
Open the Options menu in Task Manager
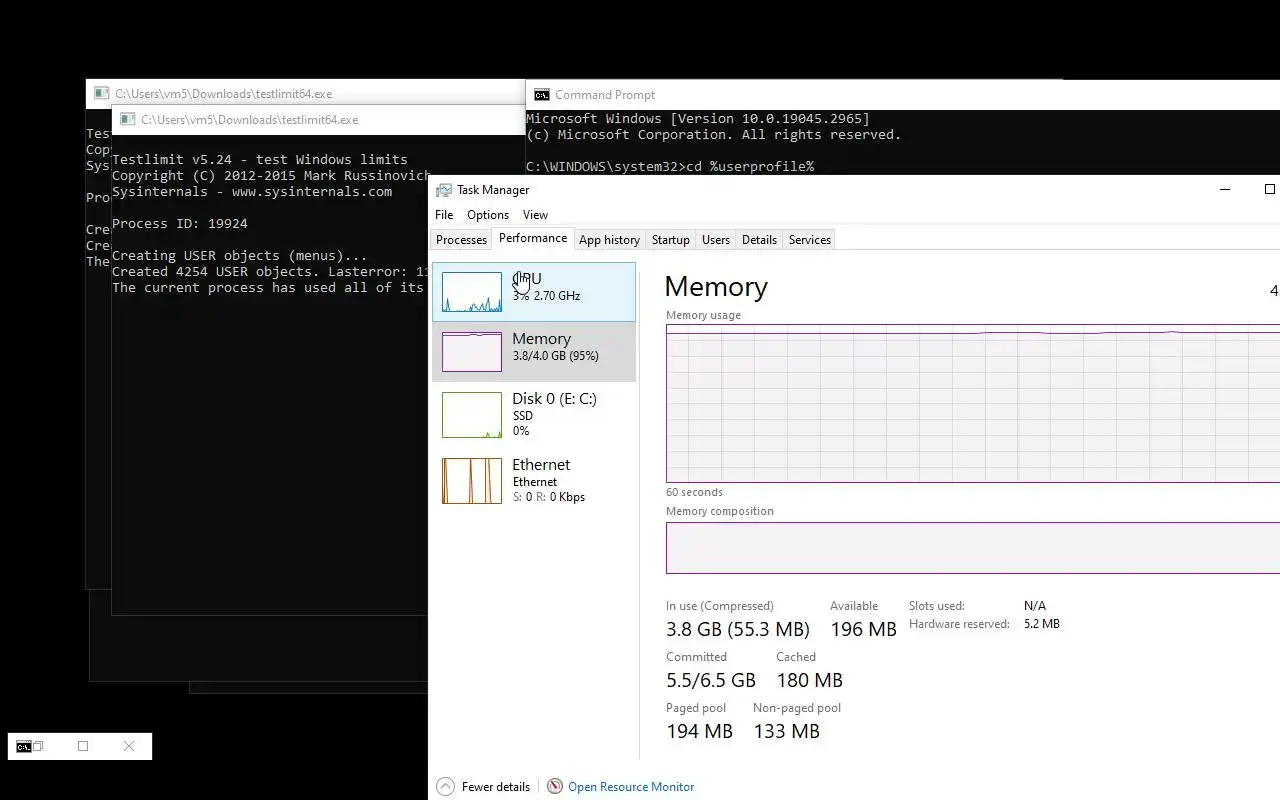pyautogui.click(x=488, y=215)
